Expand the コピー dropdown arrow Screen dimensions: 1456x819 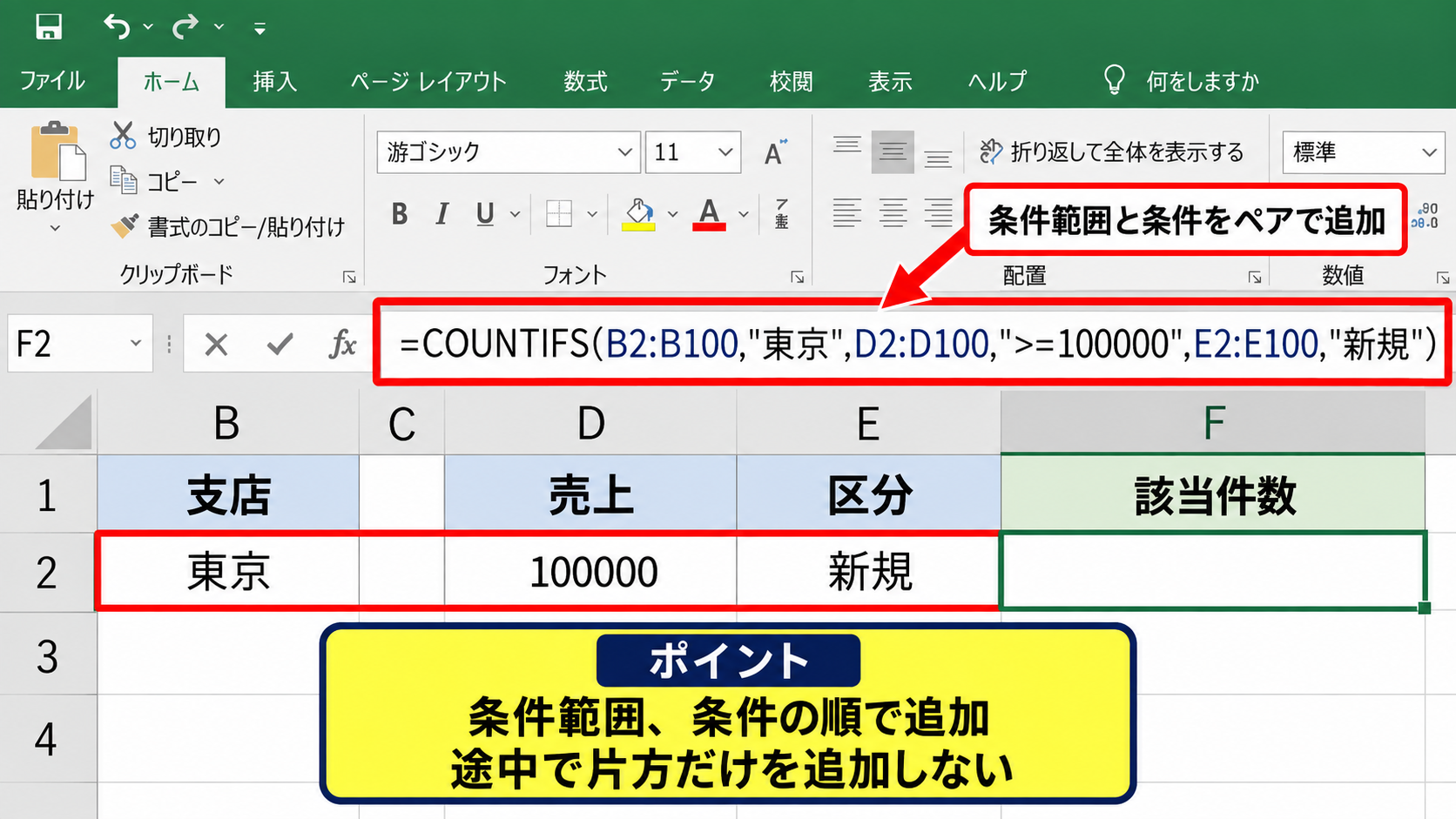coord(219,182)
